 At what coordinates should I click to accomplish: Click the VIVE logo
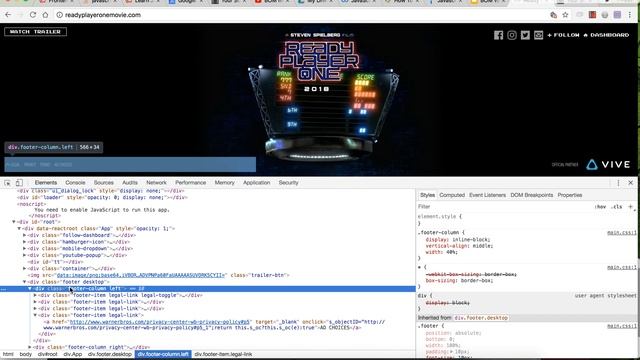click(608, 164)
